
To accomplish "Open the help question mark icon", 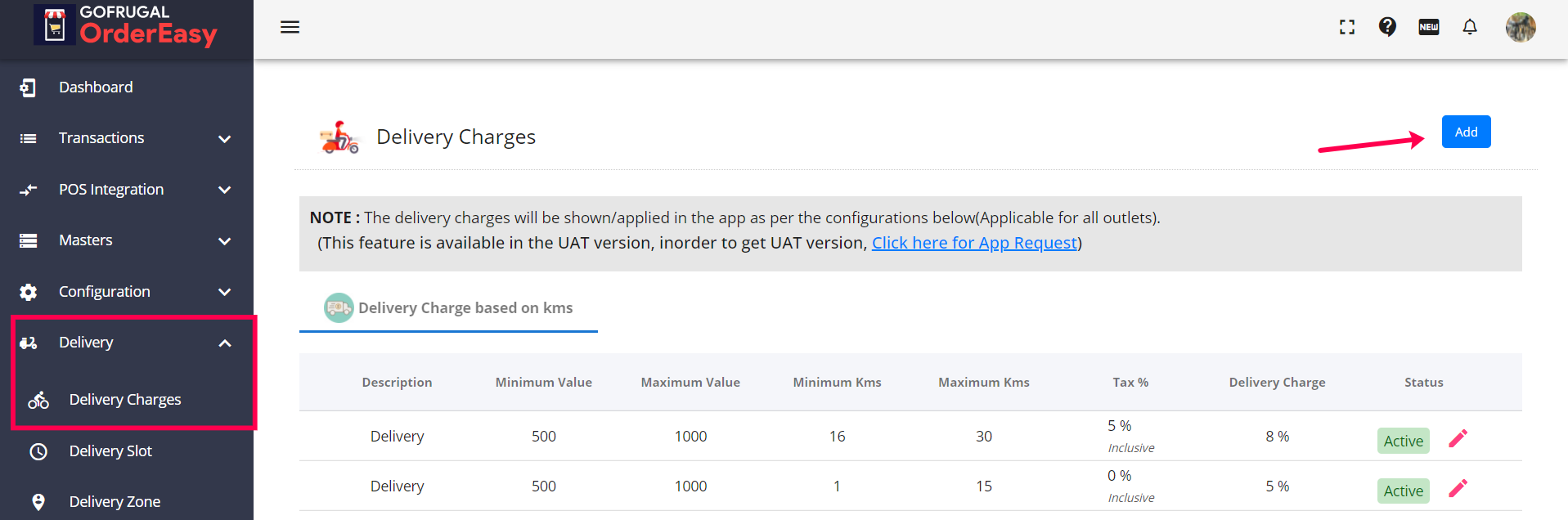I will point(1387,27).
